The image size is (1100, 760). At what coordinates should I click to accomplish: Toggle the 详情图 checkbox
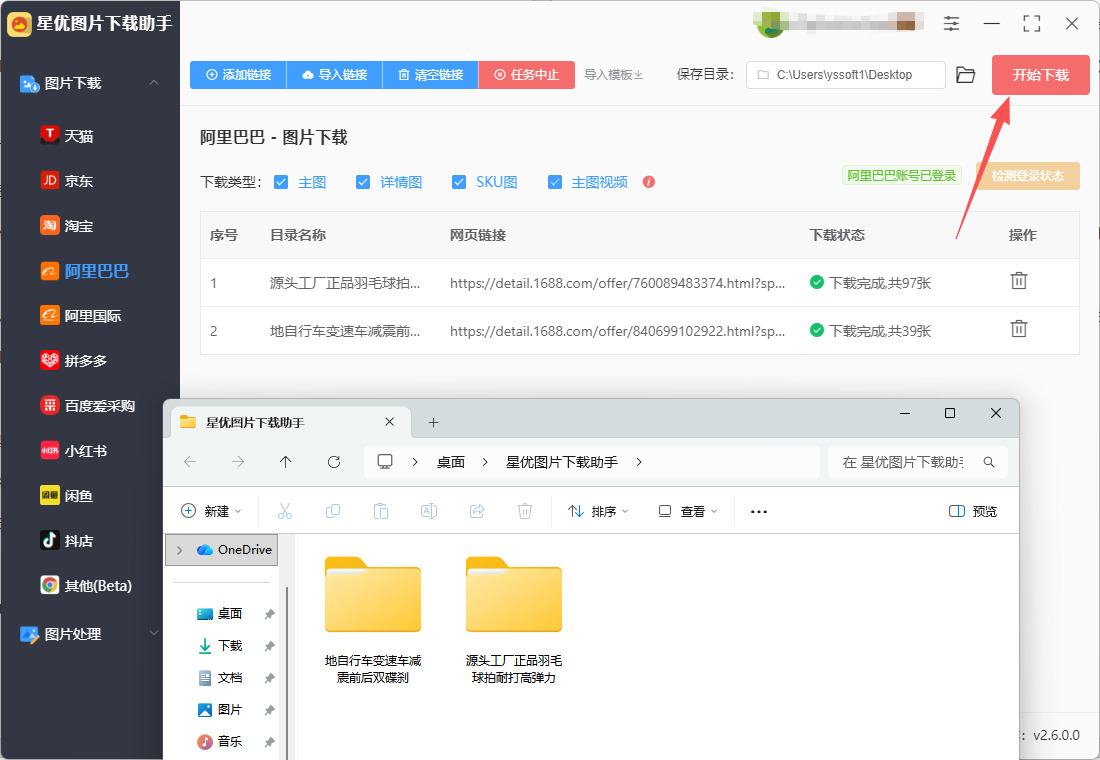(363, 182)
